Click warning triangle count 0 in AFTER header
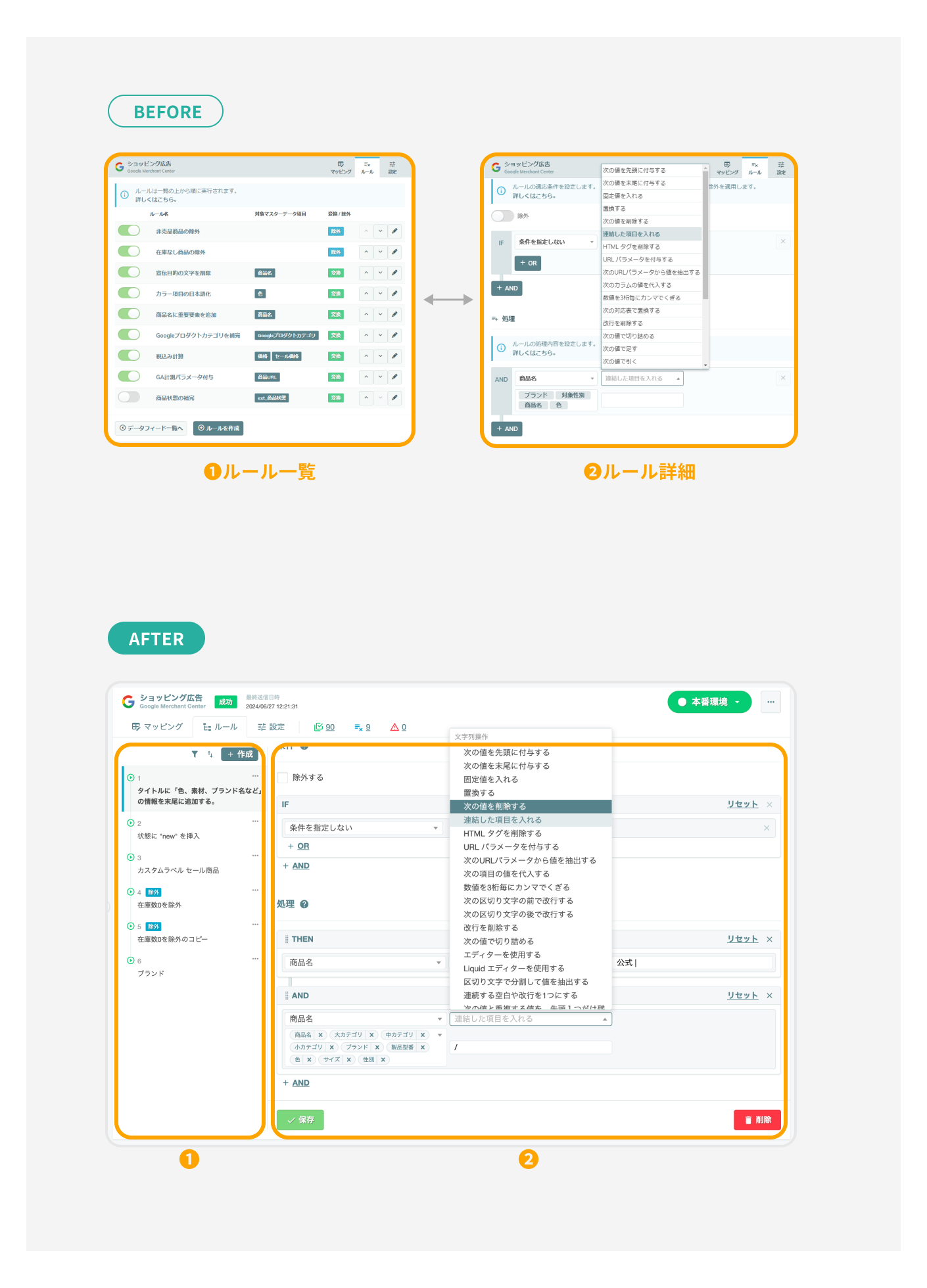 (x=398, y=727)
